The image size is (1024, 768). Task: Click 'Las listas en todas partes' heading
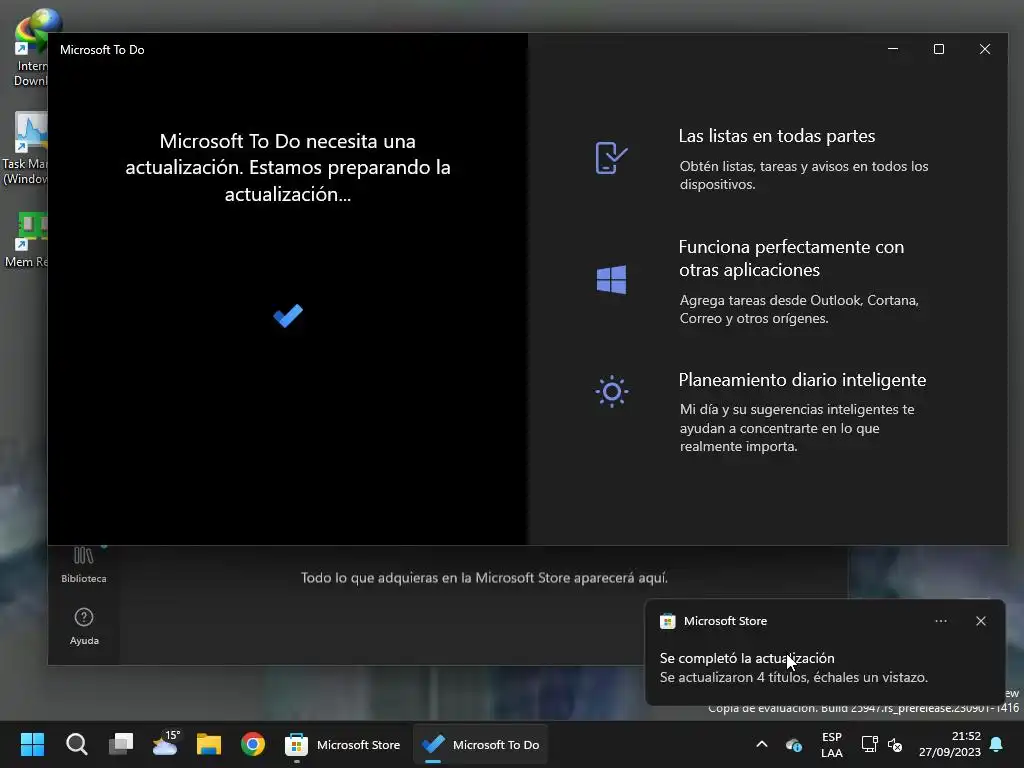point(776,136)
